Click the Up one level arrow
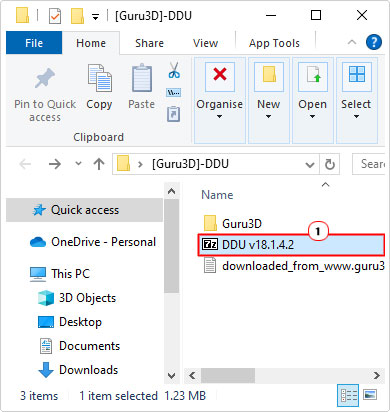 pyautogui.click(x=99, y=164)
